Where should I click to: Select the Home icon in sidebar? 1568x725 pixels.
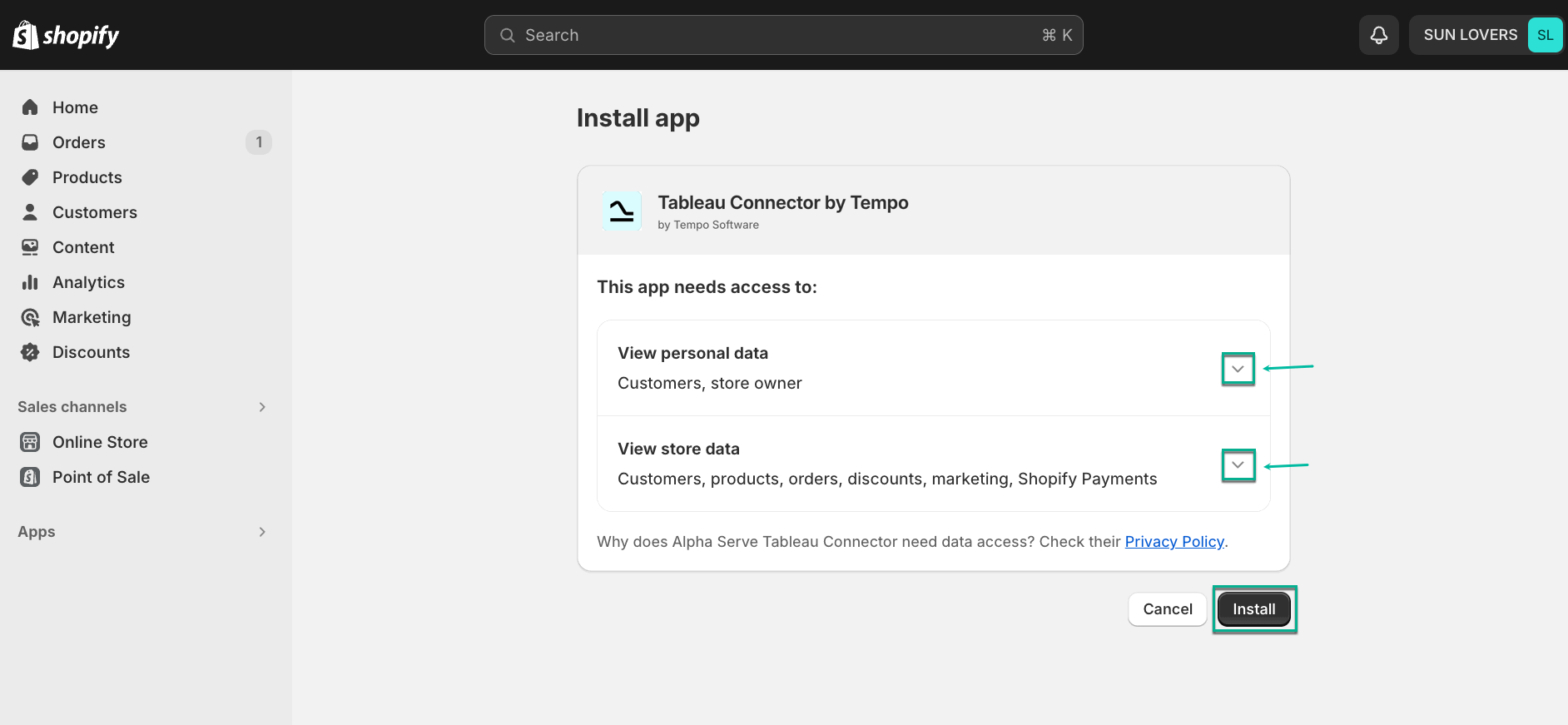(30, 107)
